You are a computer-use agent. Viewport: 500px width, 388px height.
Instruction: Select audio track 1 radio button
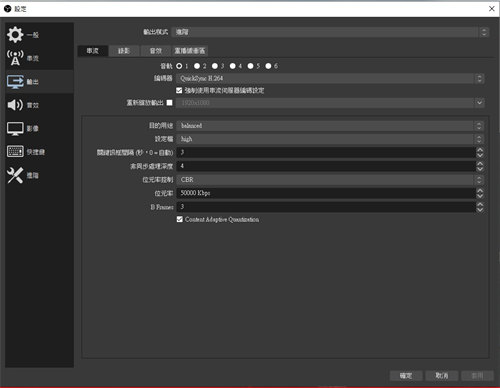tap(179, 66)
